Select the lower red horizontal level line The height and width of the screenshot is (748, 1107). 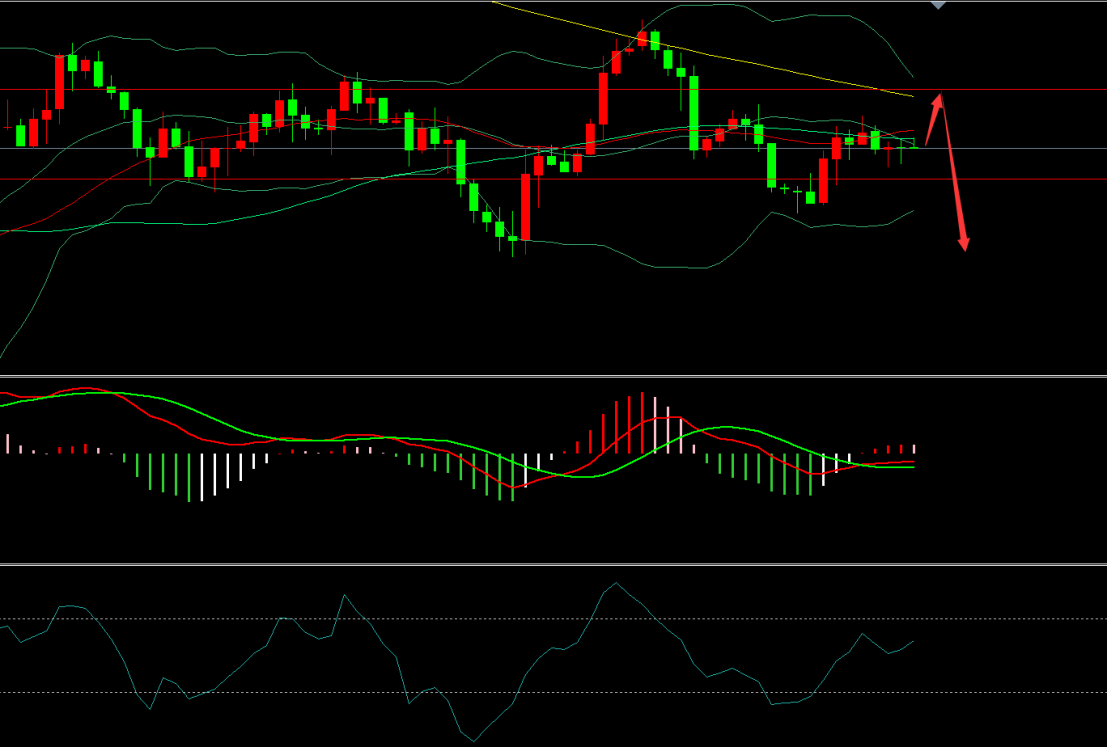click(x=554, y=179)
